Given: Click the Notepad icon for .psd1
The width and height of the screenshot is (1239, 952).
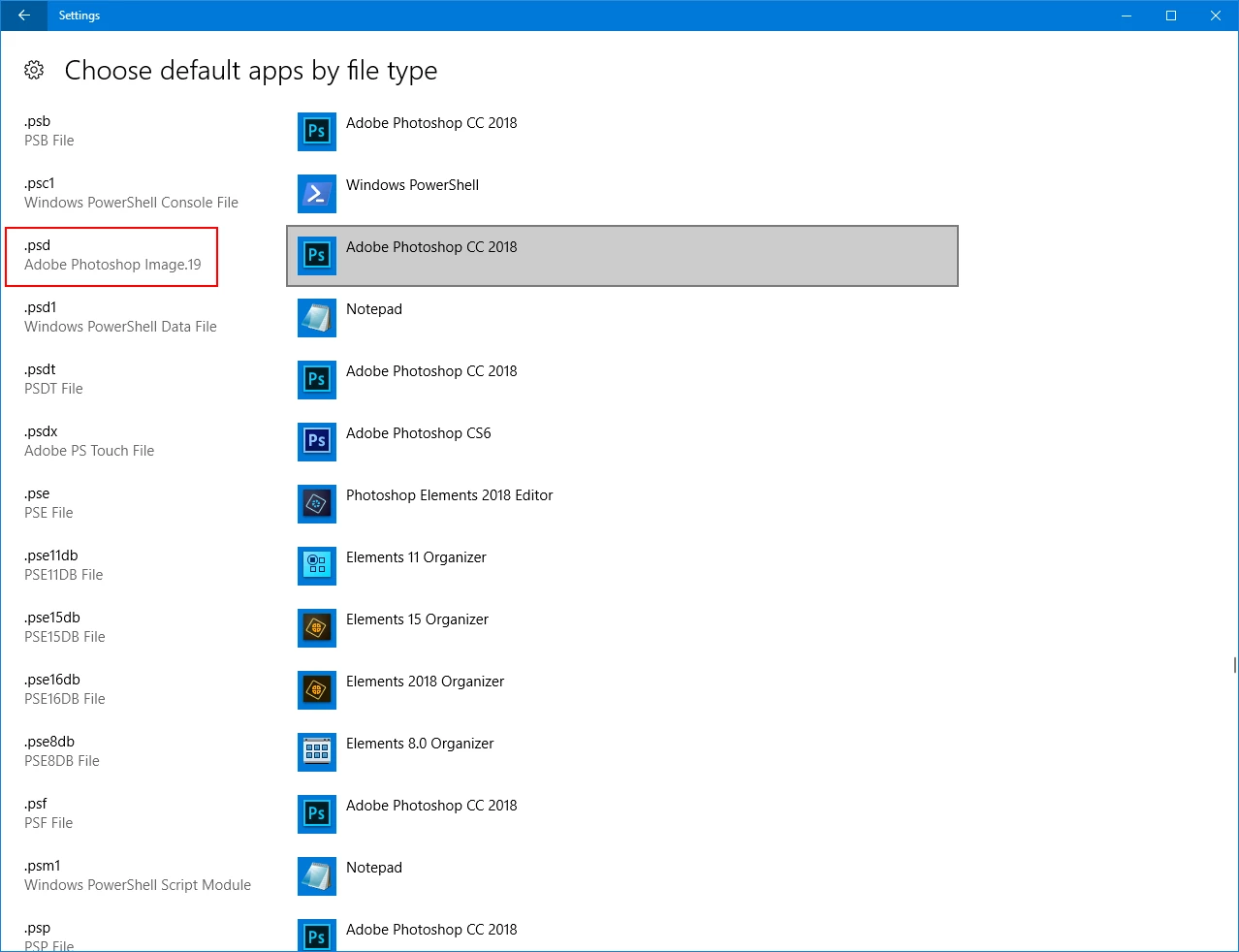Looking at the screenshot, I should pos(317,318).
